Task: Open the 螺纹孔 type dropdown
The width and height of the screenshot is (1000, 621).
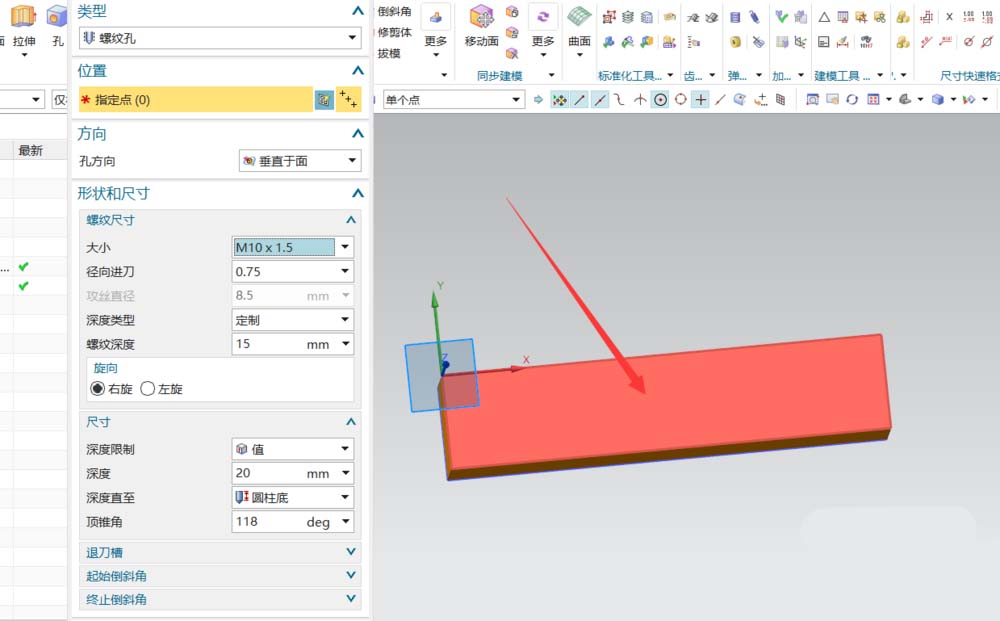Action: (x=220, y=38)
